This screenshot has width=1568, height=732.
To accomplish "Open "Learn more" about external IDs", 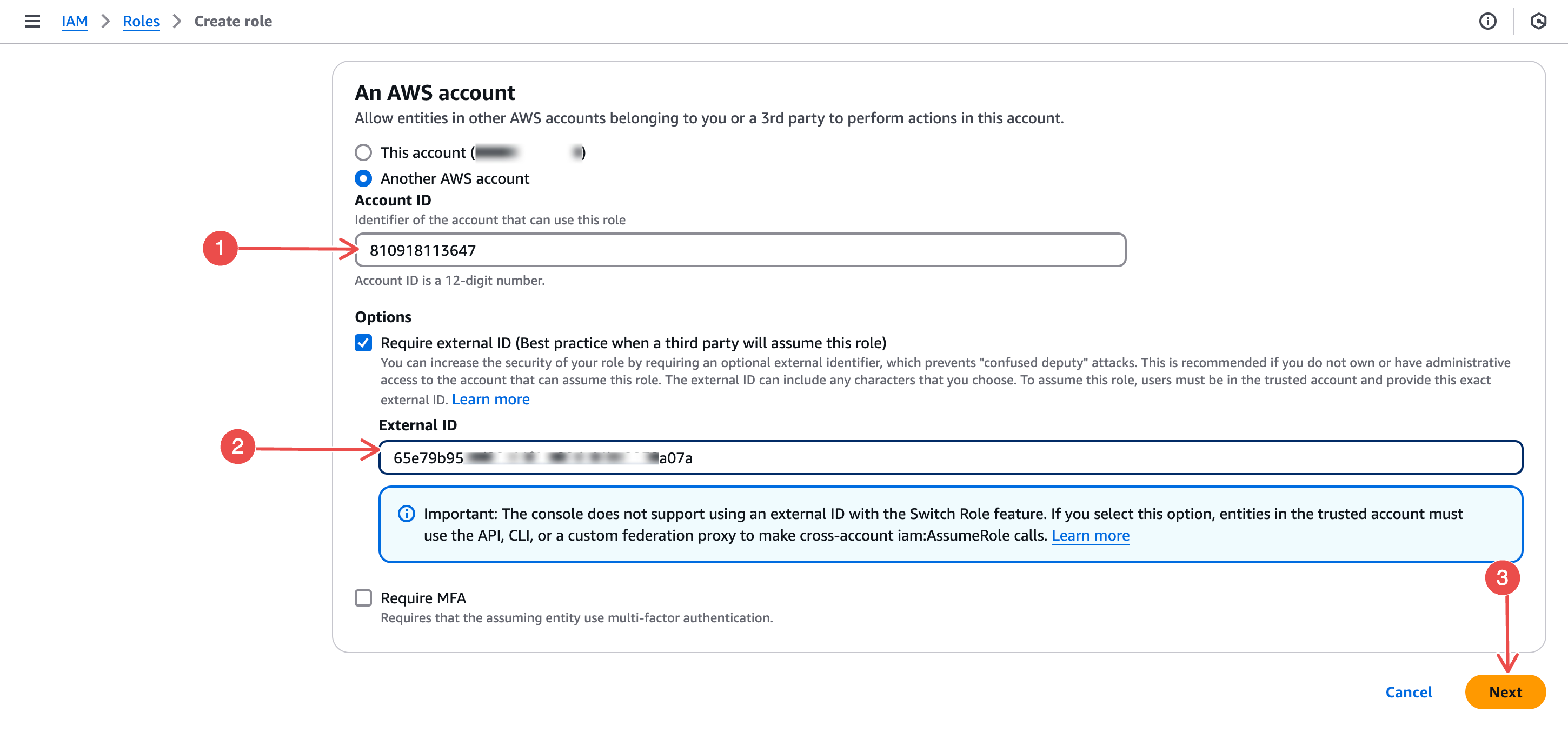I will pyautogui.click(x=490, y=399).
